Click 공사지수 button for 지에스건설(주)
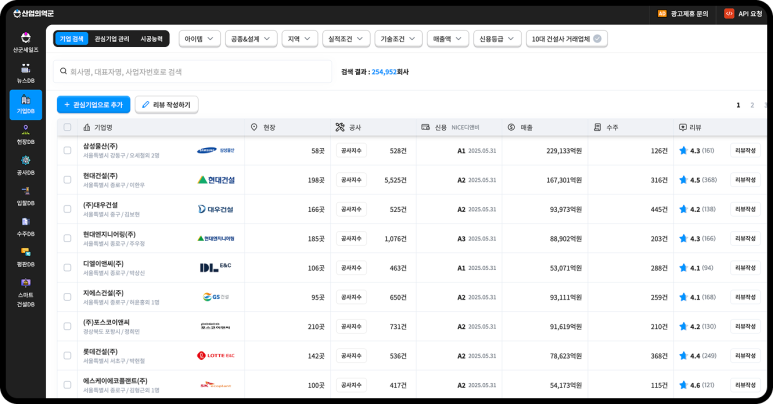 (x=351, y=297)
